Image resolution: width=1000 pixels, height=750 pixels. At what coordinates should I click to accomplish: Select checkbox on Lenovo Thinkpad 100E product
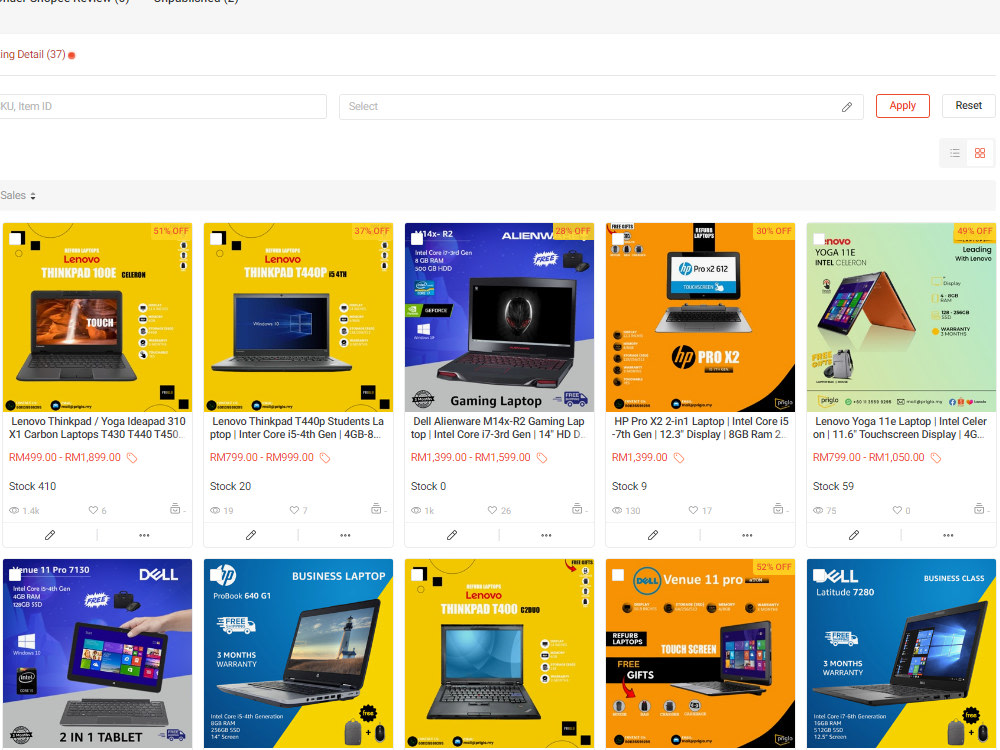click(x=15, y=239)
